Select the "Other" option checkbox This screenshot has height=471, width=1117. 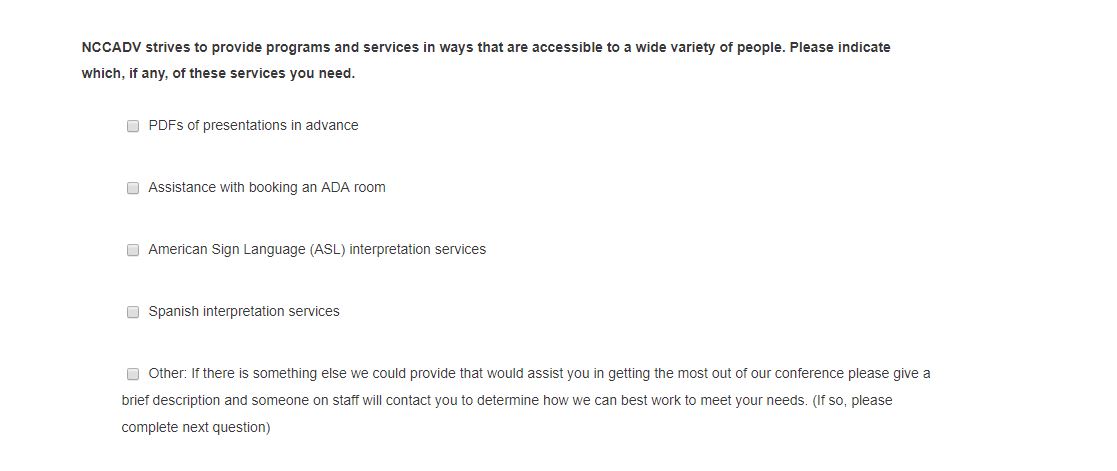coord(132,374)
